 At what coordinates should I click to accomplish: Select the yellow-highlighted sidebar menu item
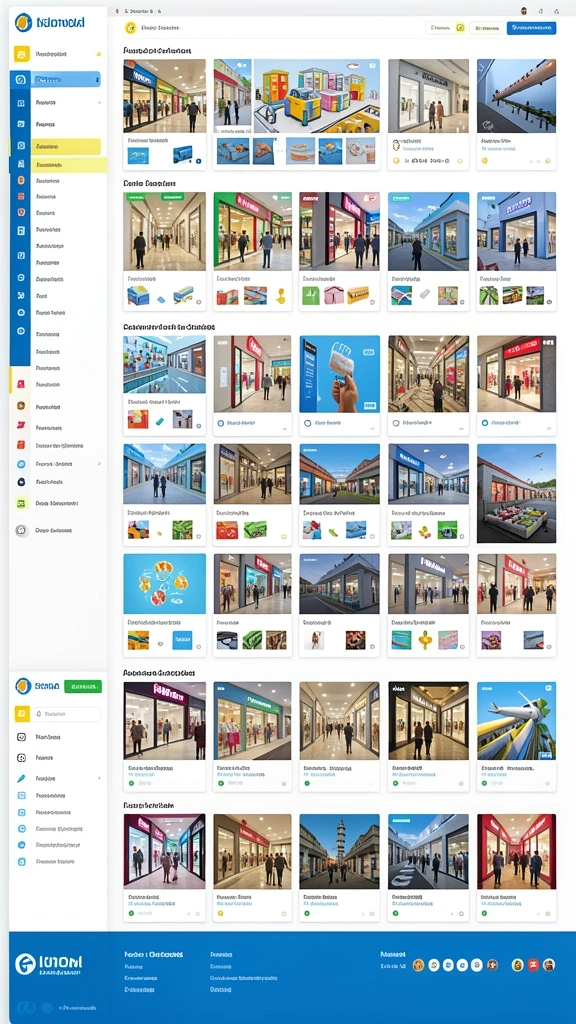(x=66, y=146)
